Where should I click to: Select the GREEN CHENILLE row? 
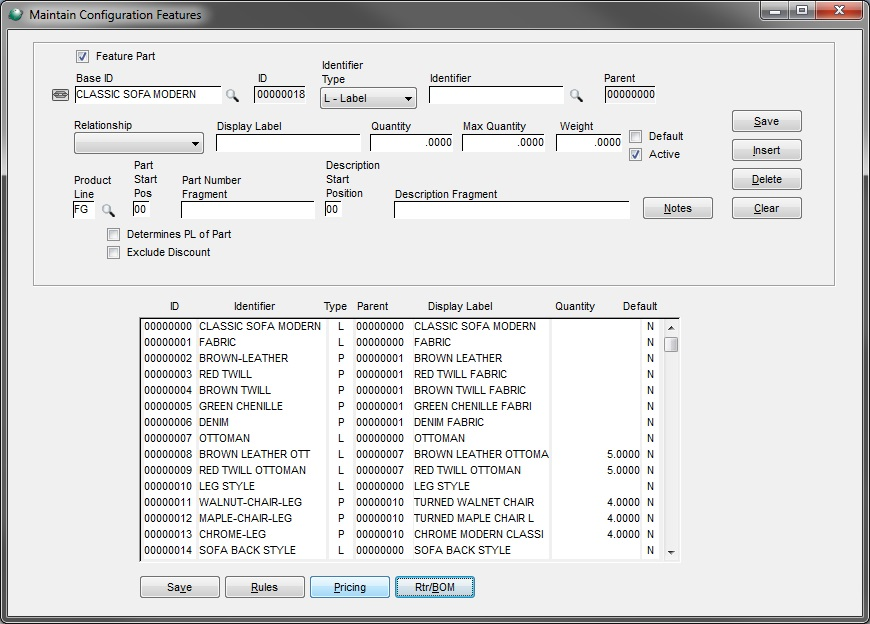coord(401,406)
